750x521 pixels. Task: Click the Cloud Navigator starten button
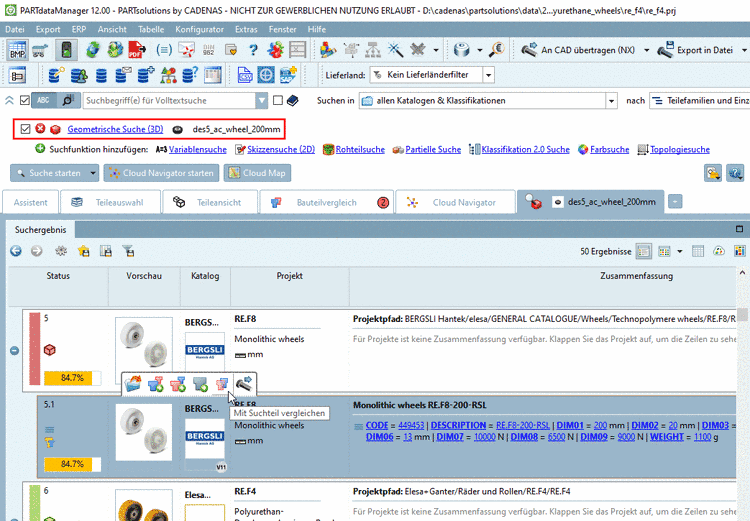pos(162,173)
